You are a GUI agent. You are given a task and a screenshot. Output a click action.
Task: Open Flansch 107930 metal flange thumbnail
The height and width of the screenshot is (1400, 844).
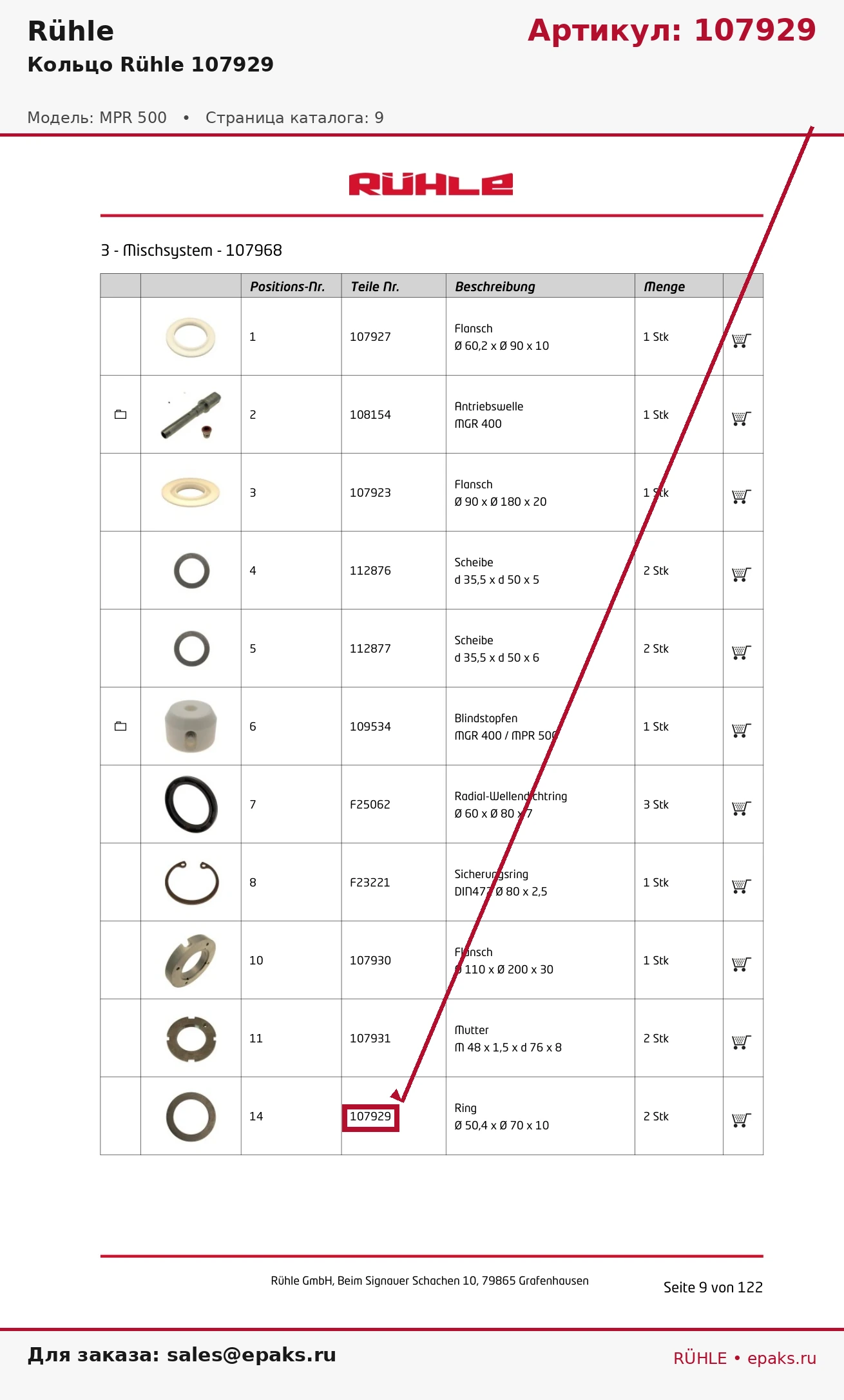point(191,961)
